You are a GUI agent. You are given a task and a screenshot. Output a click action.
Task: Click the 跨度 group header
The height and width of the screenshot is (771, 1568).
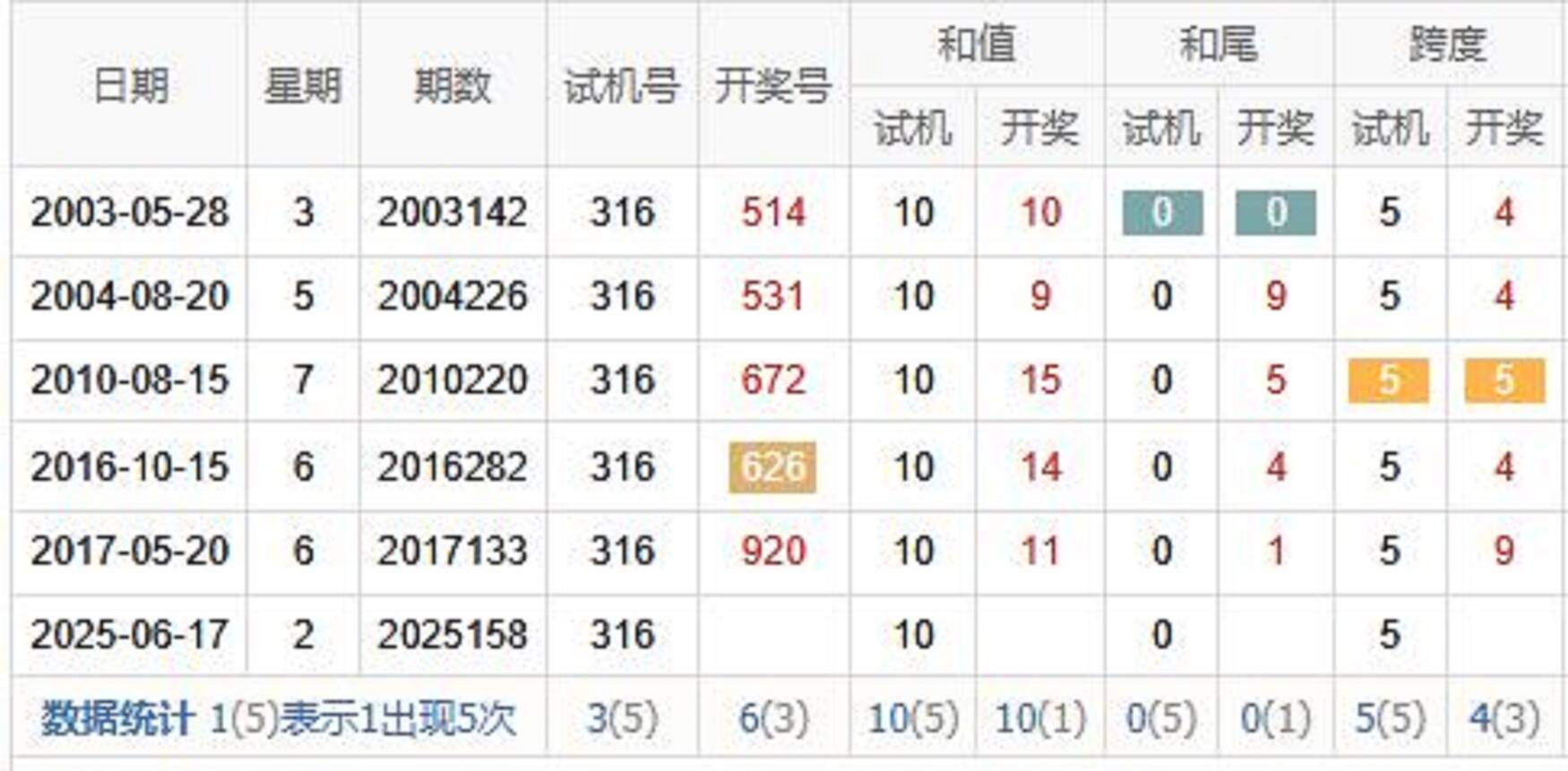point(1448,44)
